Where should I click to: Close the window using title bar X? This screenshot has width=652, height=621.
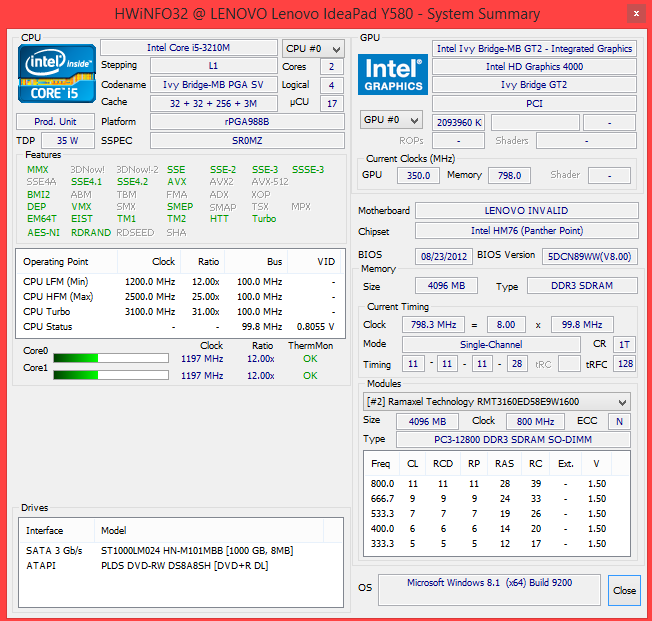634,13
